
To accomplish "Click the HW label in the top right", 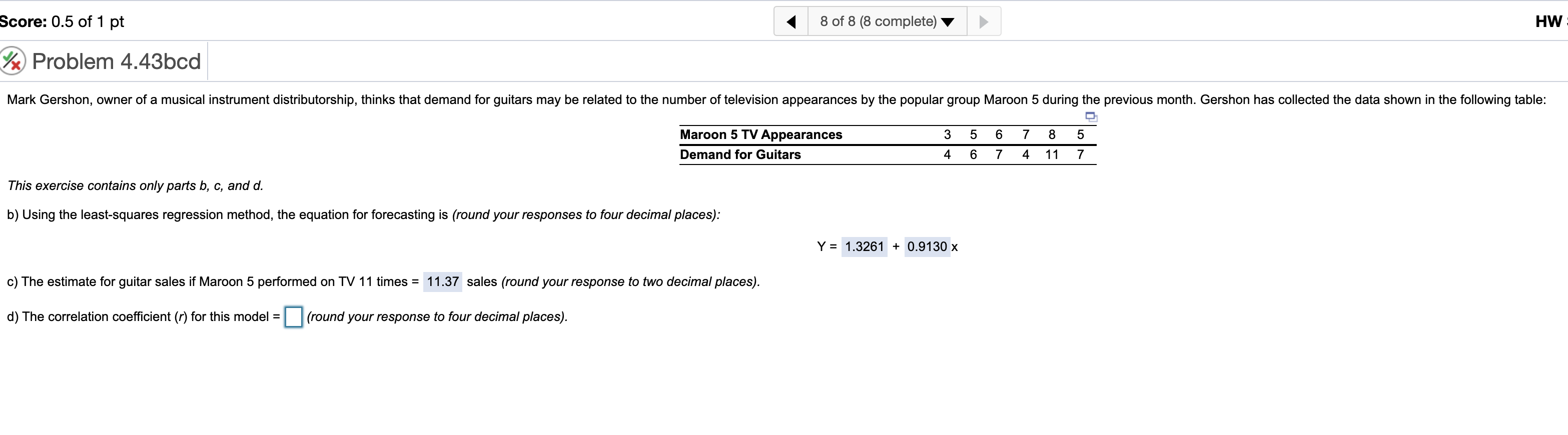I will pos(1549,21).
